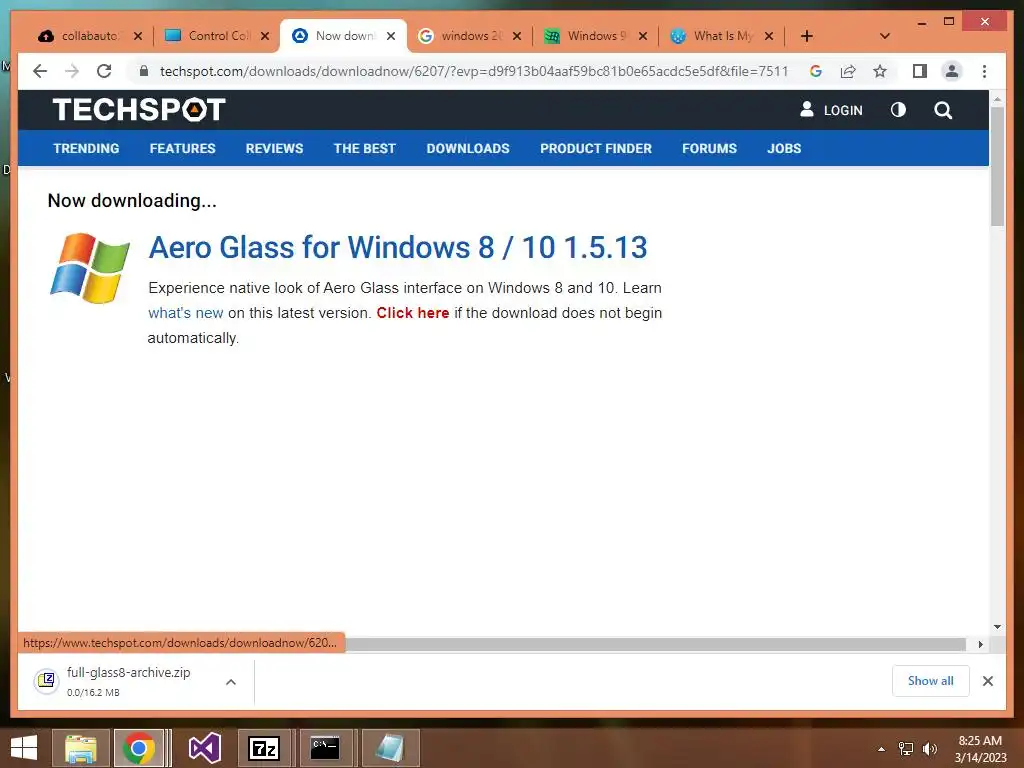The width and height of the screenshot is (1024, 768).
Task: Click the scroll down arrow
Action: tap(997, 627)
